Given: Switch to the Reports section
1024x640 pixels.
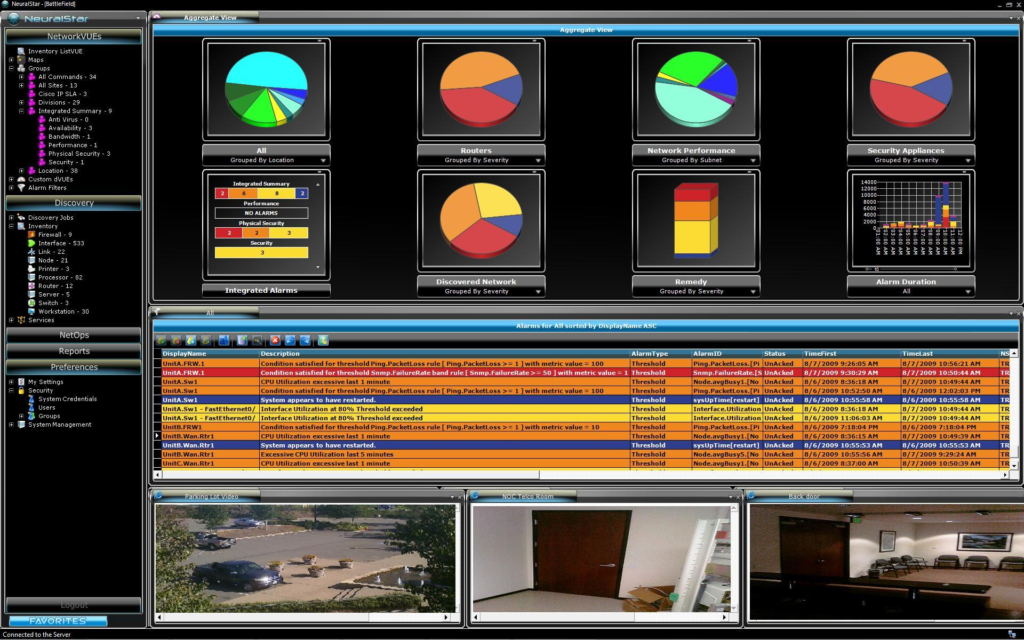Looking at the screenshot, I should tap(74, 351).
